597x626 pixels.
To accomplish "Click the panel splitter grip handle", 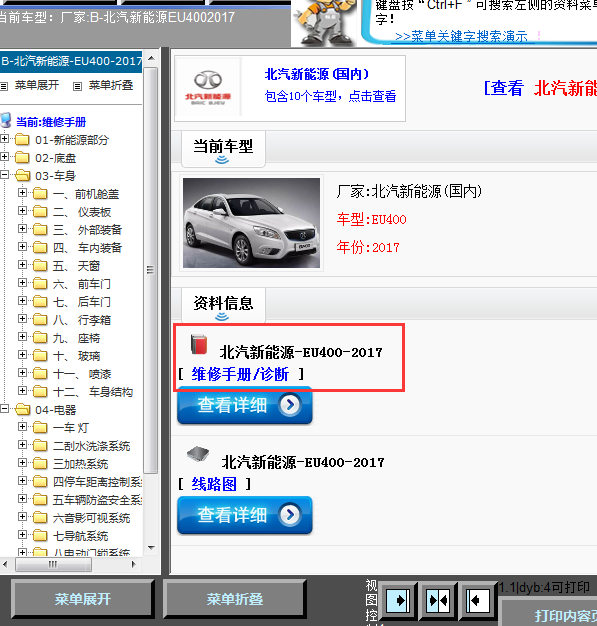I will pos(150,270).
